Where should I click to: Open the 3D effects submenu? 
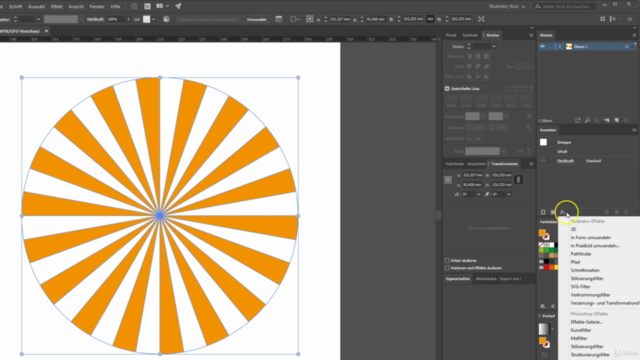coord(573,229)
